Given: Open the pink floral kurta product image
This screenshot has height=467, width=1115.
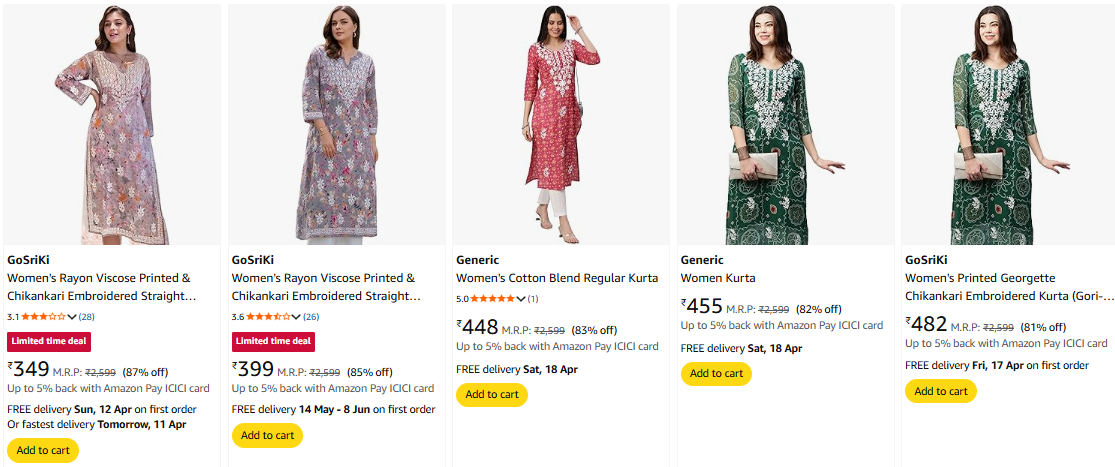Looking at the screenshot, I should [x=112, y=125].
